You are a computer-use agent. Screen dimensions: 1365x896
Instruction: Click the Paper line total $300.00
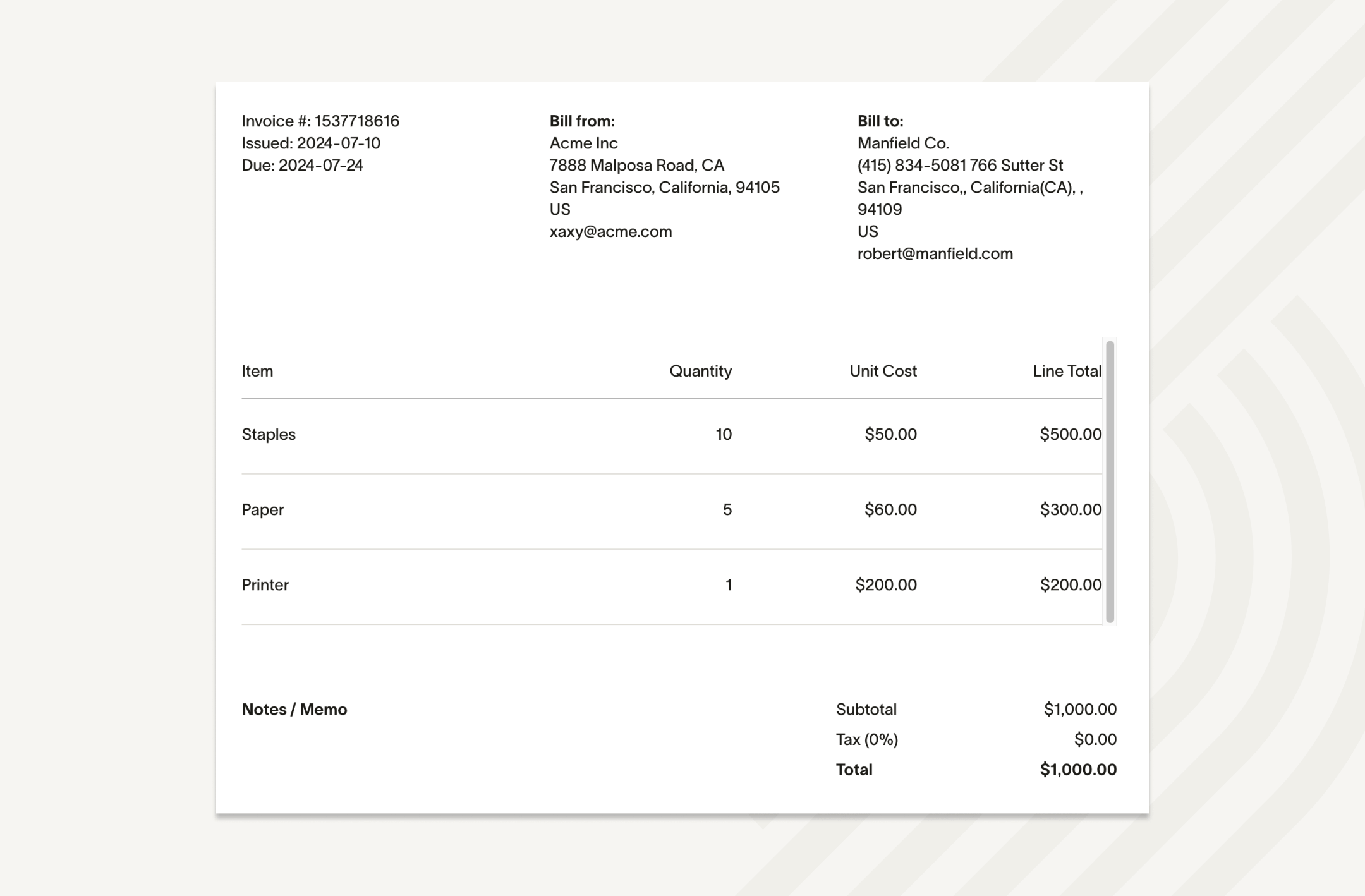tap(1071, 509)
